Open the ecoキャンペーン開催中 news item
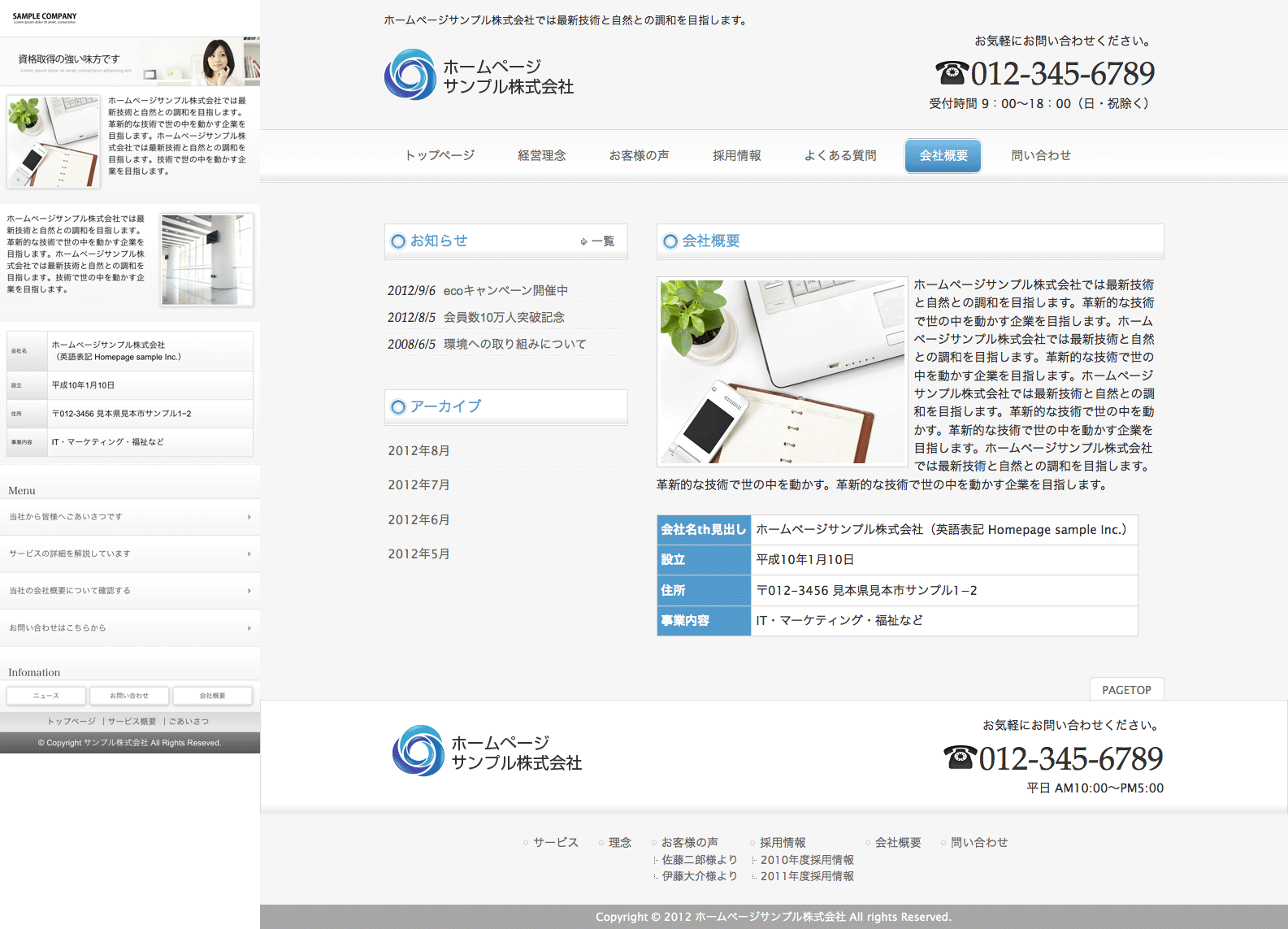The height and width of the screenshot is (929, 1288). pyautogui.click(x=505, y=291)
